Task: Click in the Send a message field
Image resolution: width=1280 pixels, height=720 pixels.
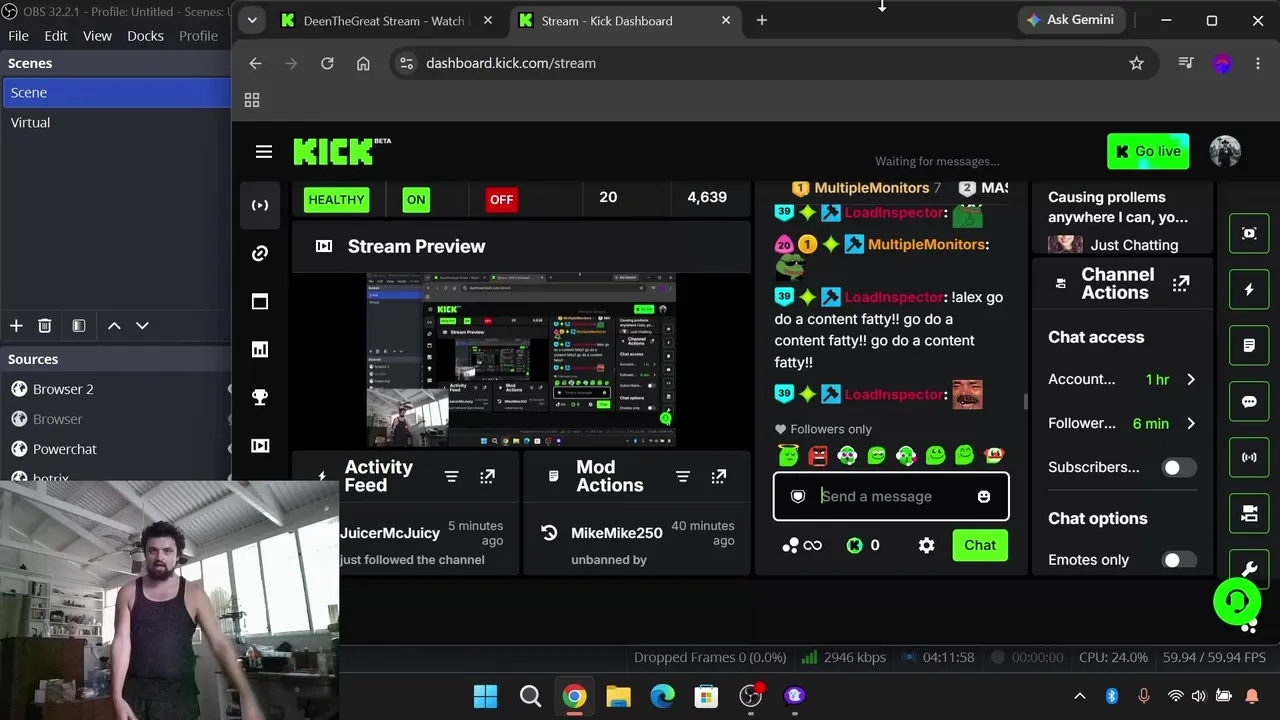Action: coord(893,496)
